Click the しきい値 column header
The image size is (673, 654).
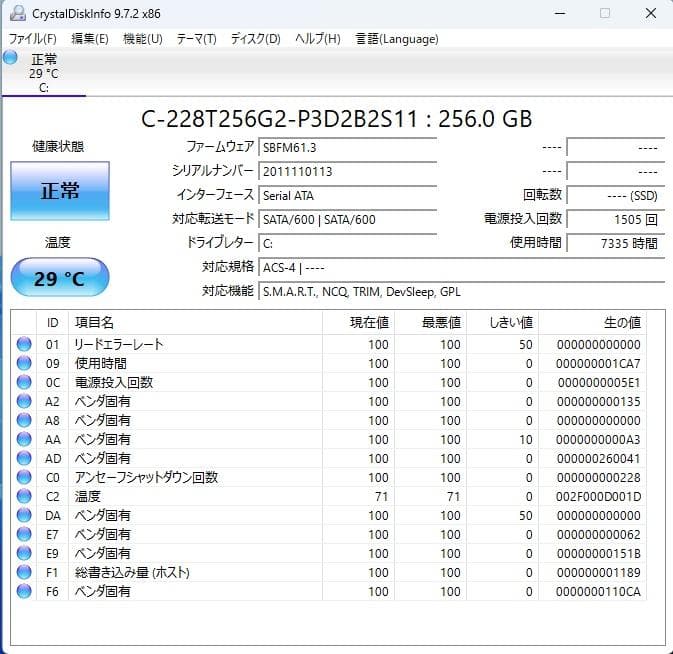pyautogui.click(x=503, y=322)
